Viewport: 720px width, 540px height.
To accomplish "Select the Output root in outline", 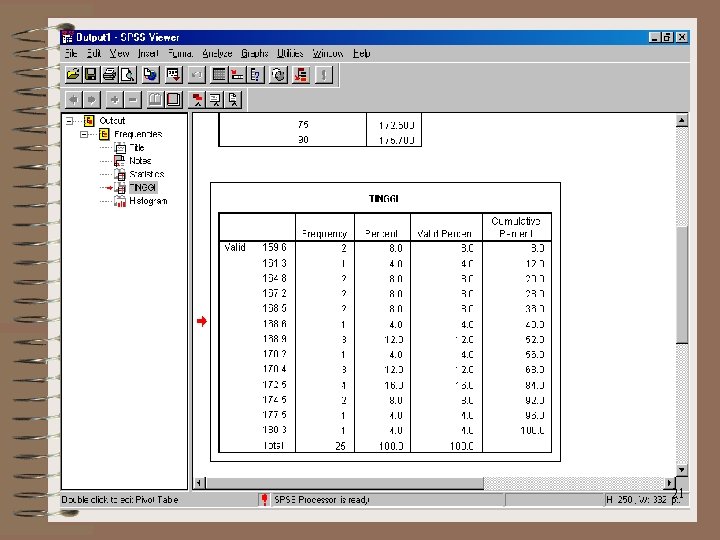I will coord(112,121).
